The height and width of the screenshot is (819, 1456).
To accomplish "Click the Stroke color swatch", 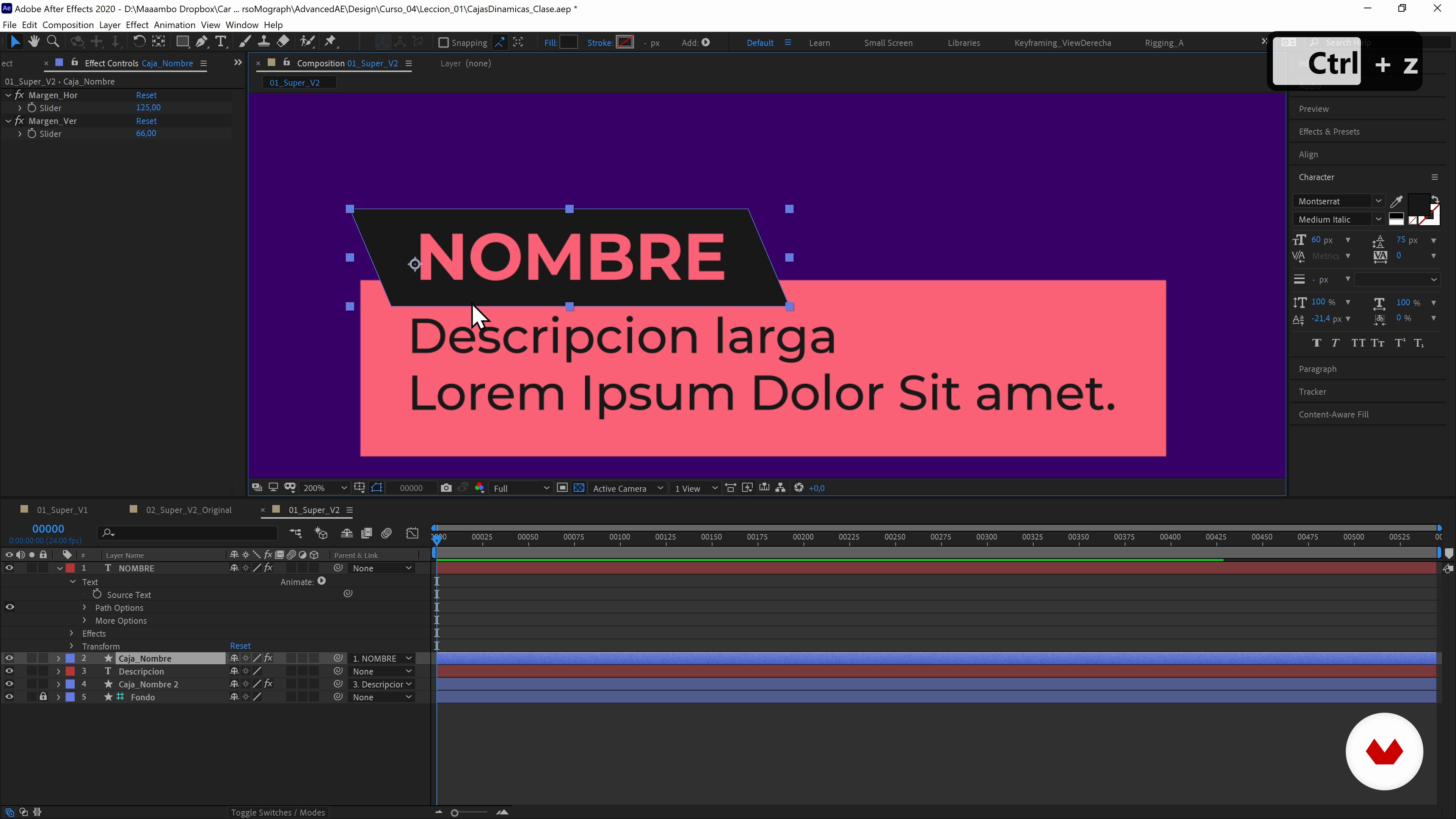I will click(624, 42).
